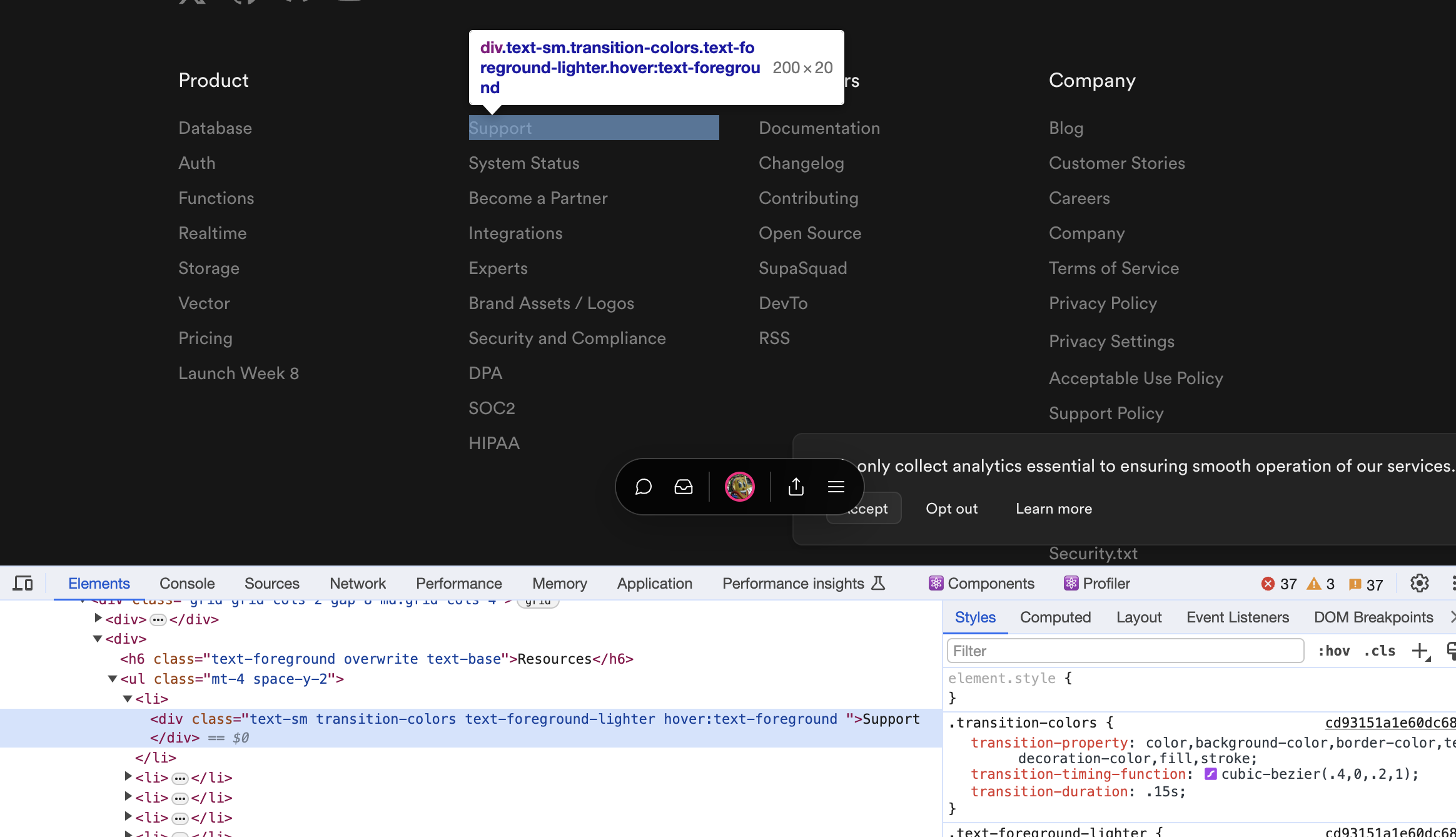Expand the first collapsed li element
The width and height of the screenshot is (1456, 837).
click(x=128, y=778)
